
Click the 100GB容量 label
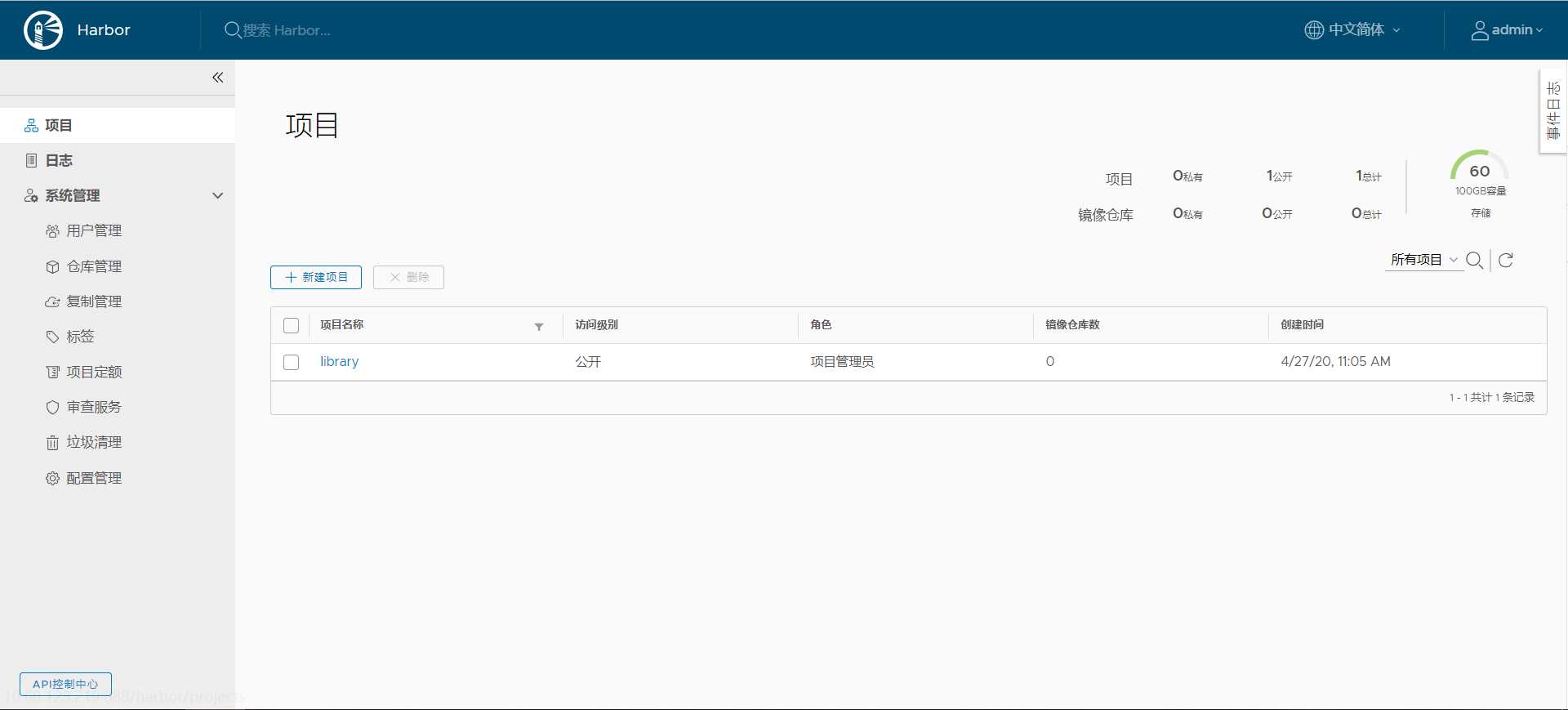1481,191
